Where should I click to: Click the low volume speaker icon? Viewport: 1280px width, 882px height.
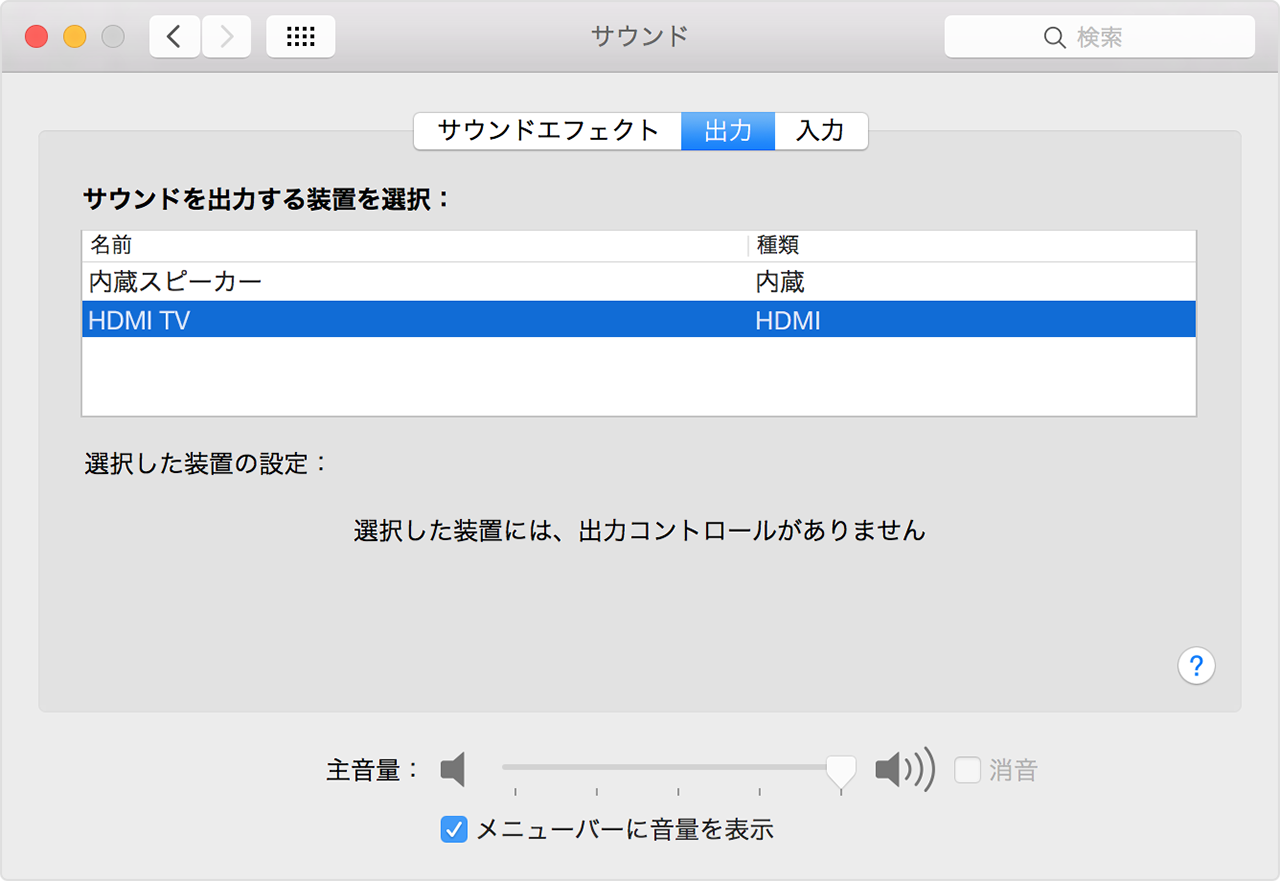pyautogui.click(x=454, y=770)
